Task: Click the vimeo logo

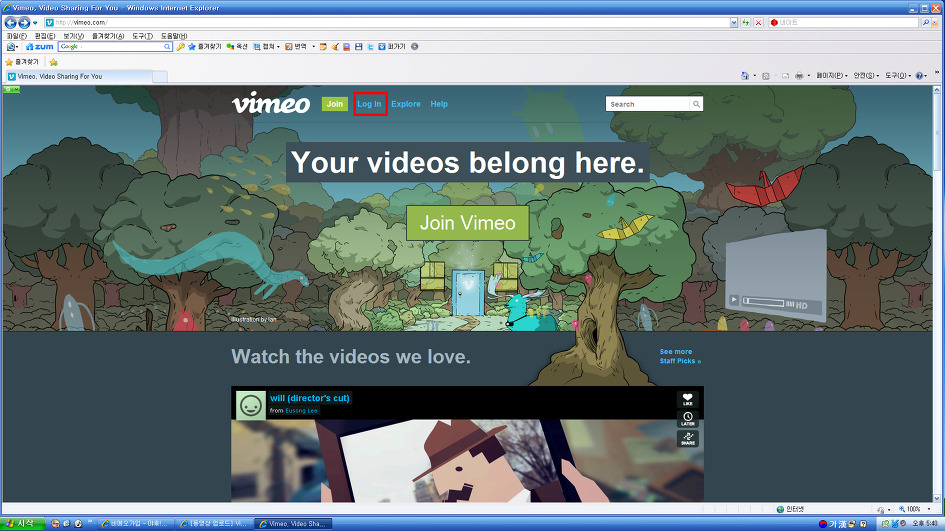Action: [271, 103]
